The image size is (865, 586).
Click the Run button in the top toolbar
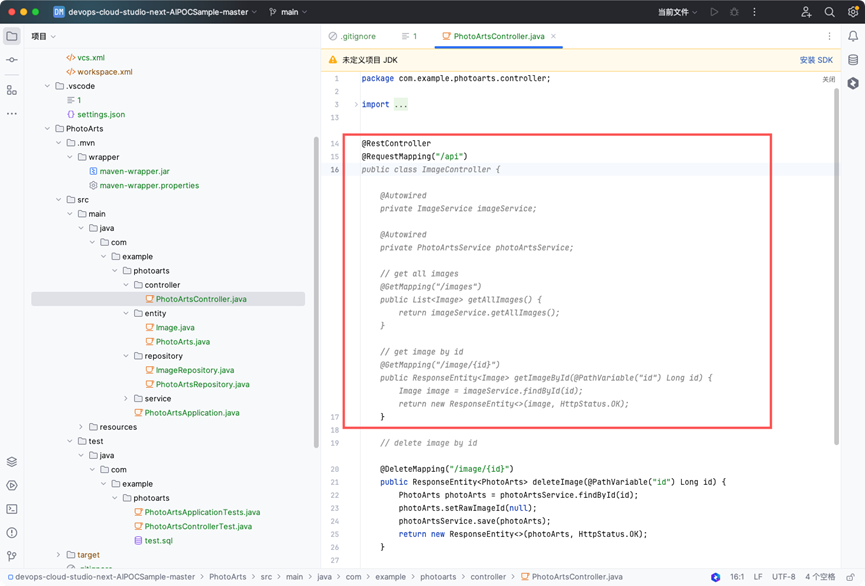(714, 12)
